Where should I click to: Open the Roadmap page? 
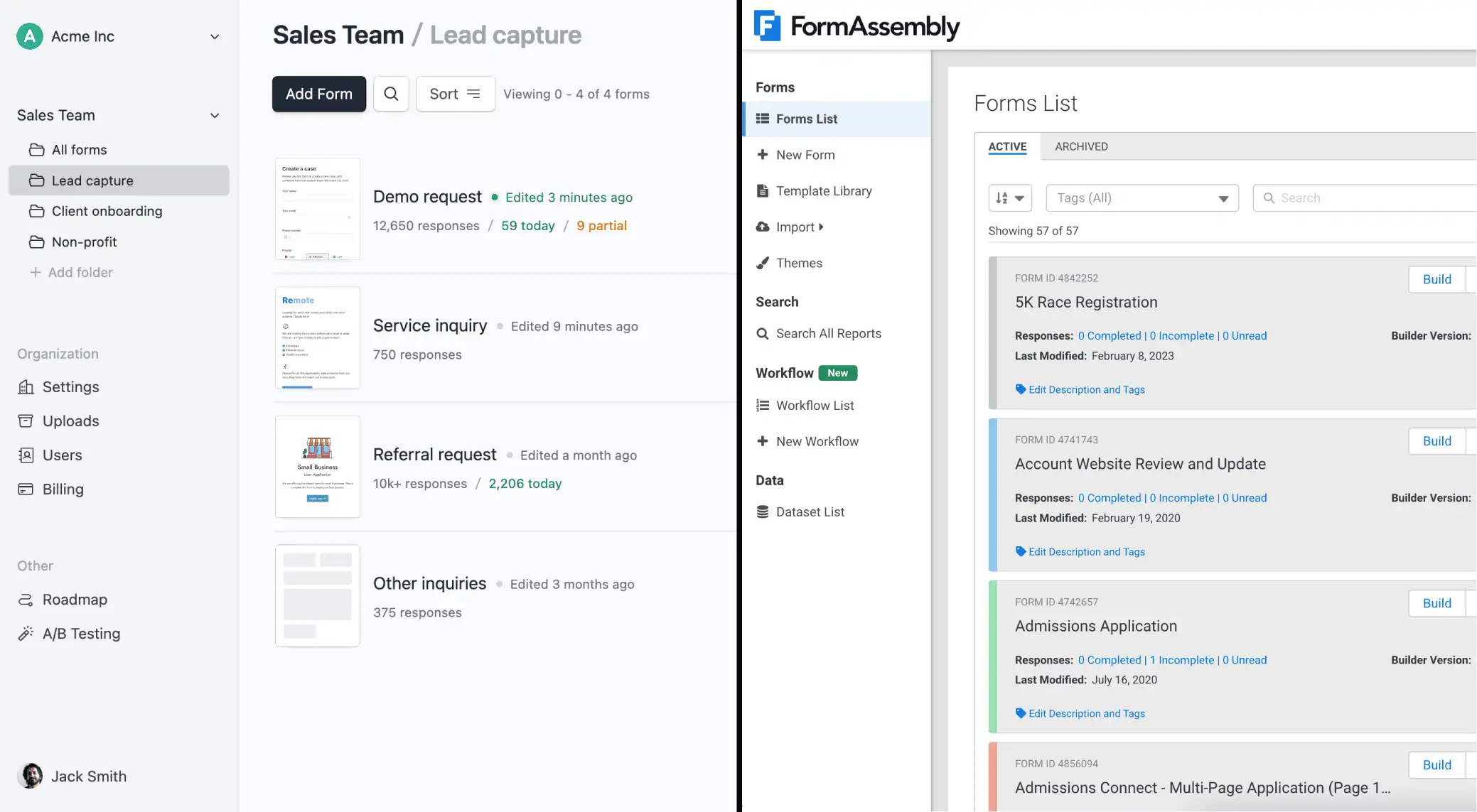point(63,600)
